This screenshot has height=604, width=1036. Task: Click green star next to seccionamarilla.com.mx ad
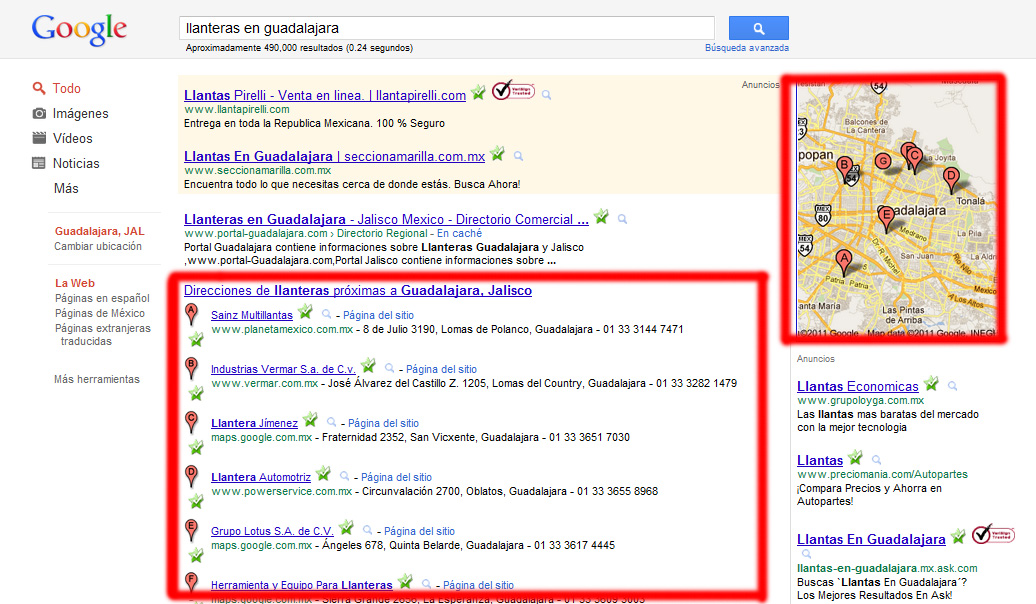tap(498, 154)
